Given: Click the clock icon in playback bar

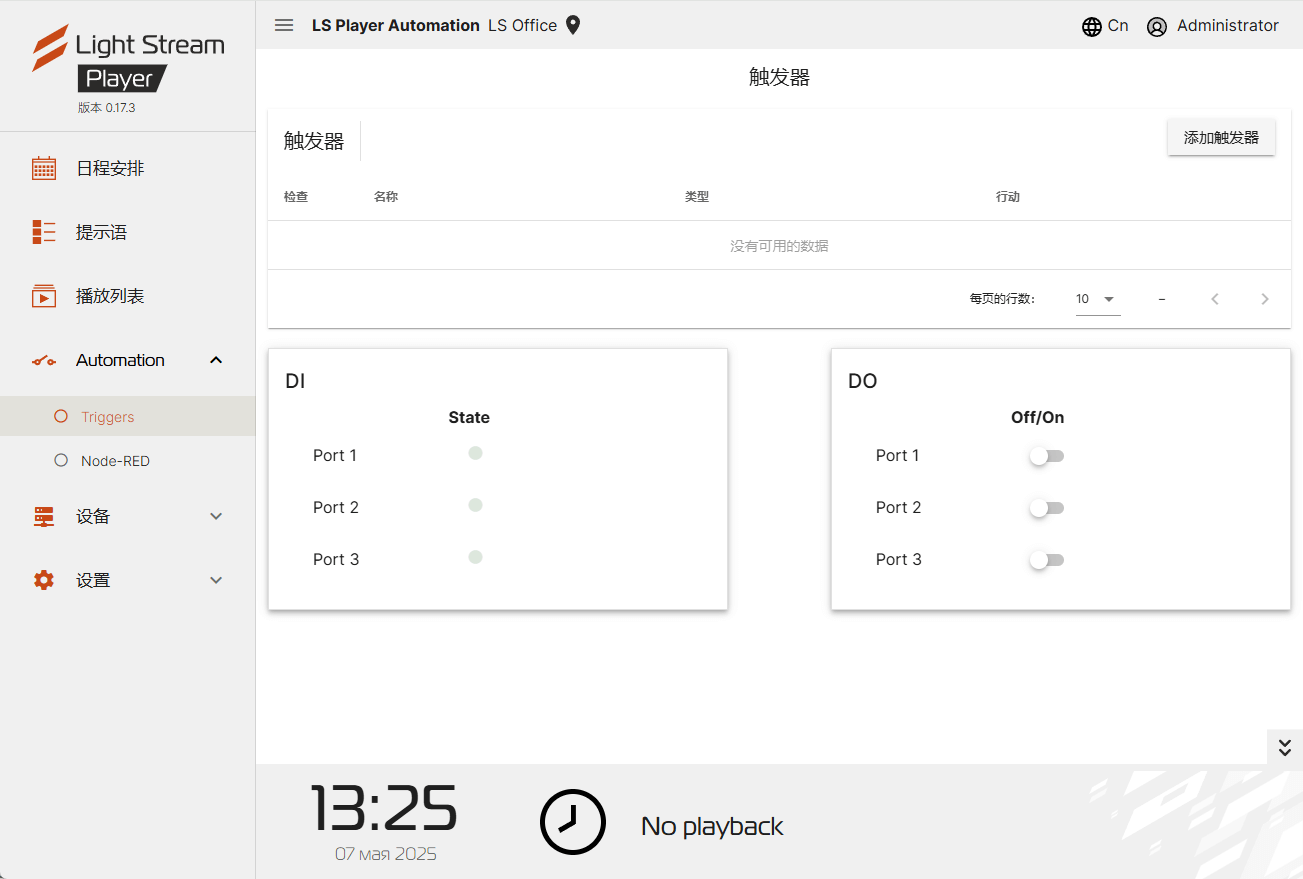Looking at the screenshot, I should coord(573,822).
